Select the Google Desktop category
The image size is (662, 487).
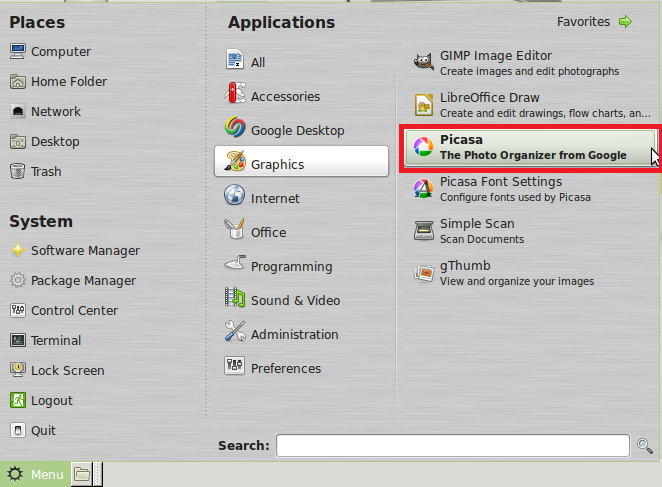coord(301,130)
